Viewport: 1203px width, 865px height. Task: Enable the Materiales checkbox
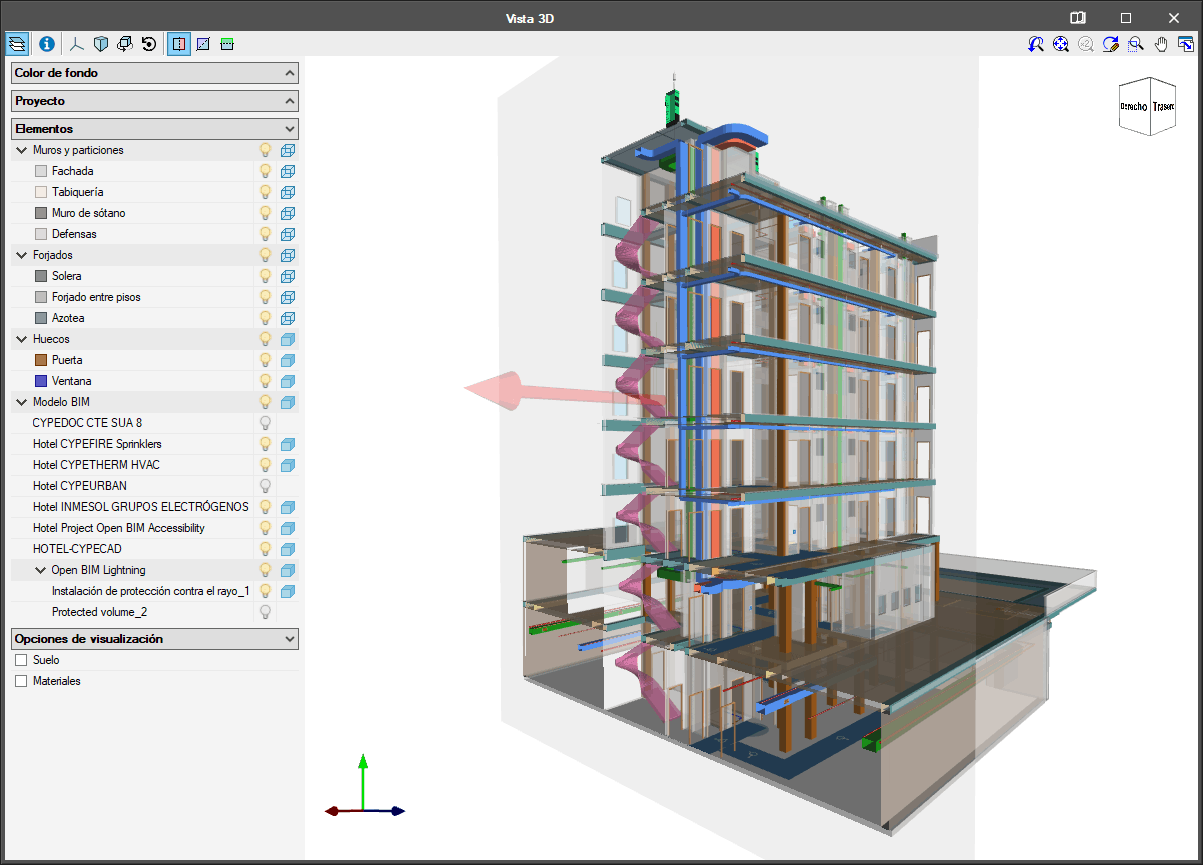(21, 681)
